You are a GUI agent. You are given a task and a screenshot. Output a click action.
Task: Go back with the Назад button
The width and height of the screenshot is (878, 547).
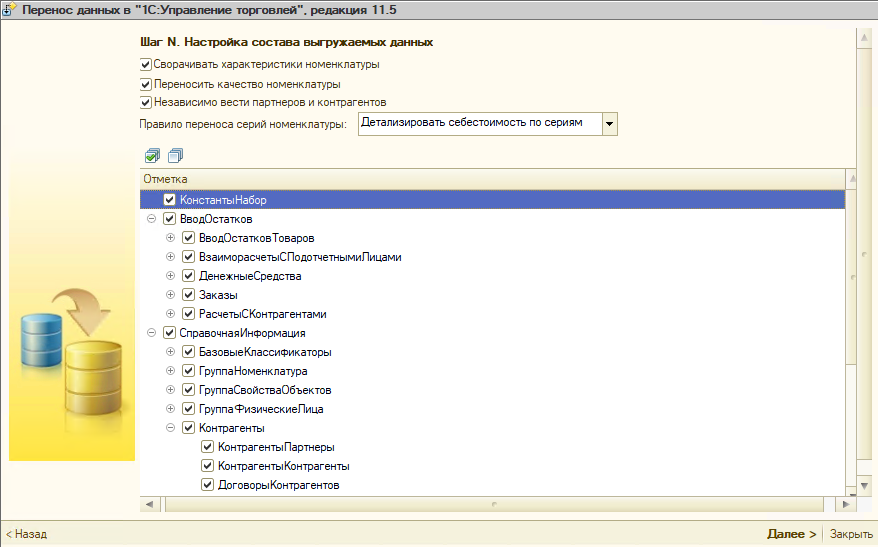click(26, 534)
